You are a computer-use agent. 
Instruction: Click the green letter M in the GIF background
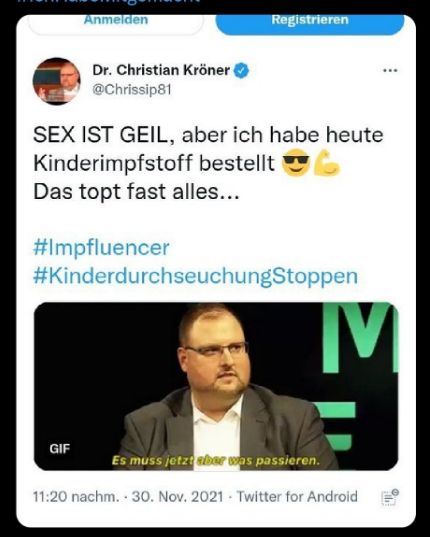360,337
